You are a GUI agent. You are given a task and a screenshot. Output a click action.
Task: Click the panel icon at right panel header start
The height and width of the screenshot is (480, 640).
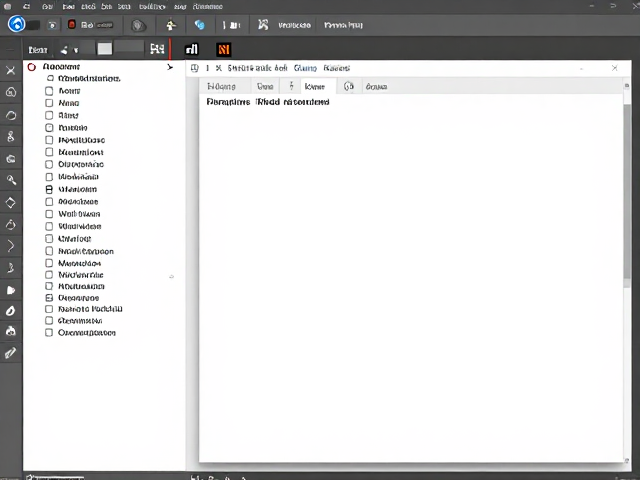pyautogui.click(x=195, y=68)
